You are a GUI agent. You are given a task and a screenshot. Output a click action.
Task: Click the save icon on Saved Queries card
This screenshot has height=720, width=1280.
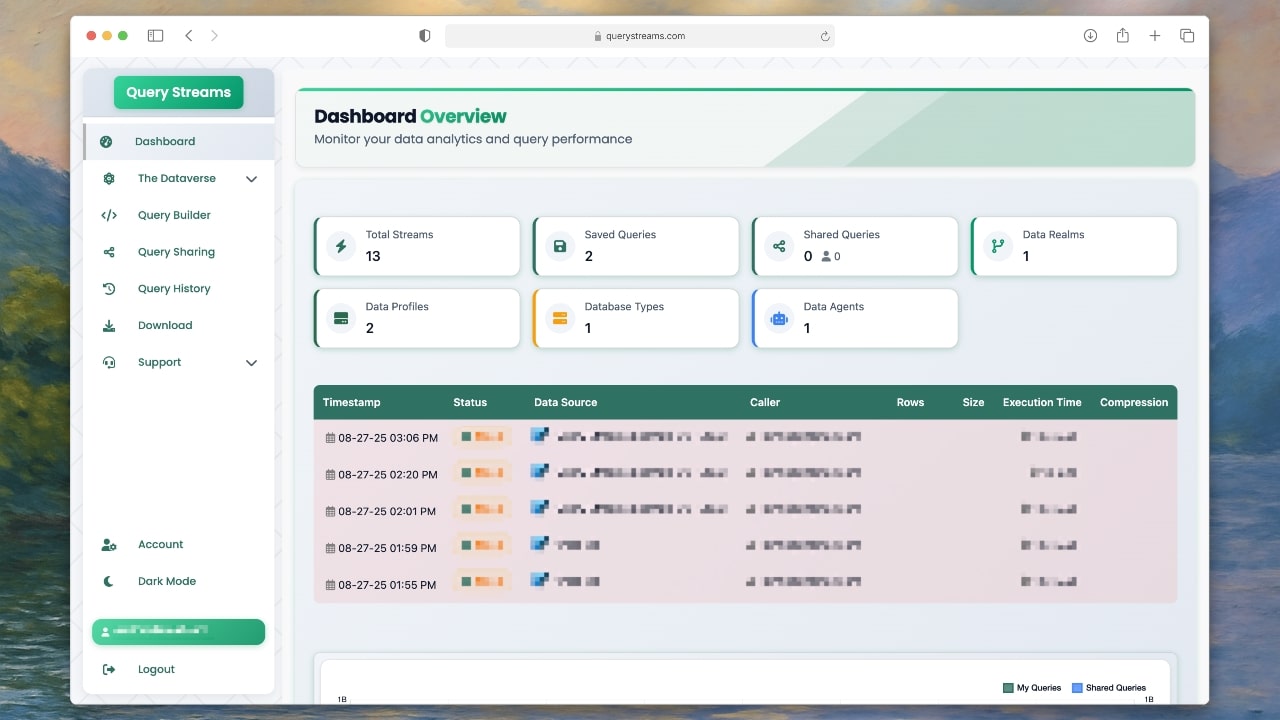click(559, 246)
